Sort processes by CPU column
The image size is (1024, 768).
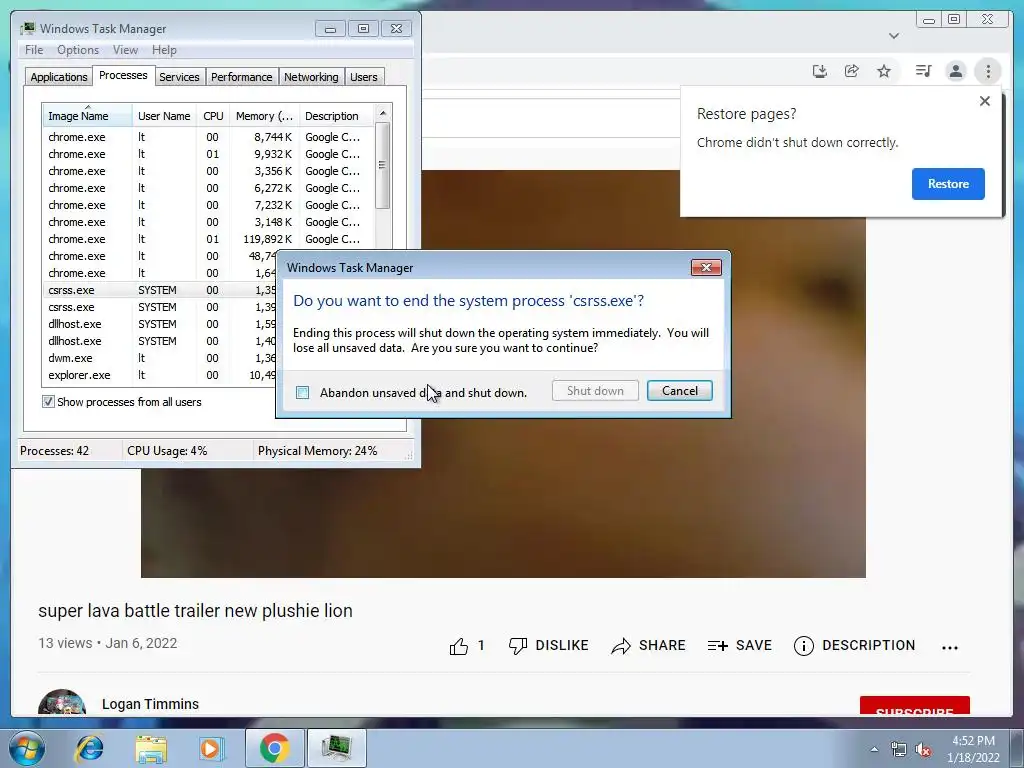[213, 116]
